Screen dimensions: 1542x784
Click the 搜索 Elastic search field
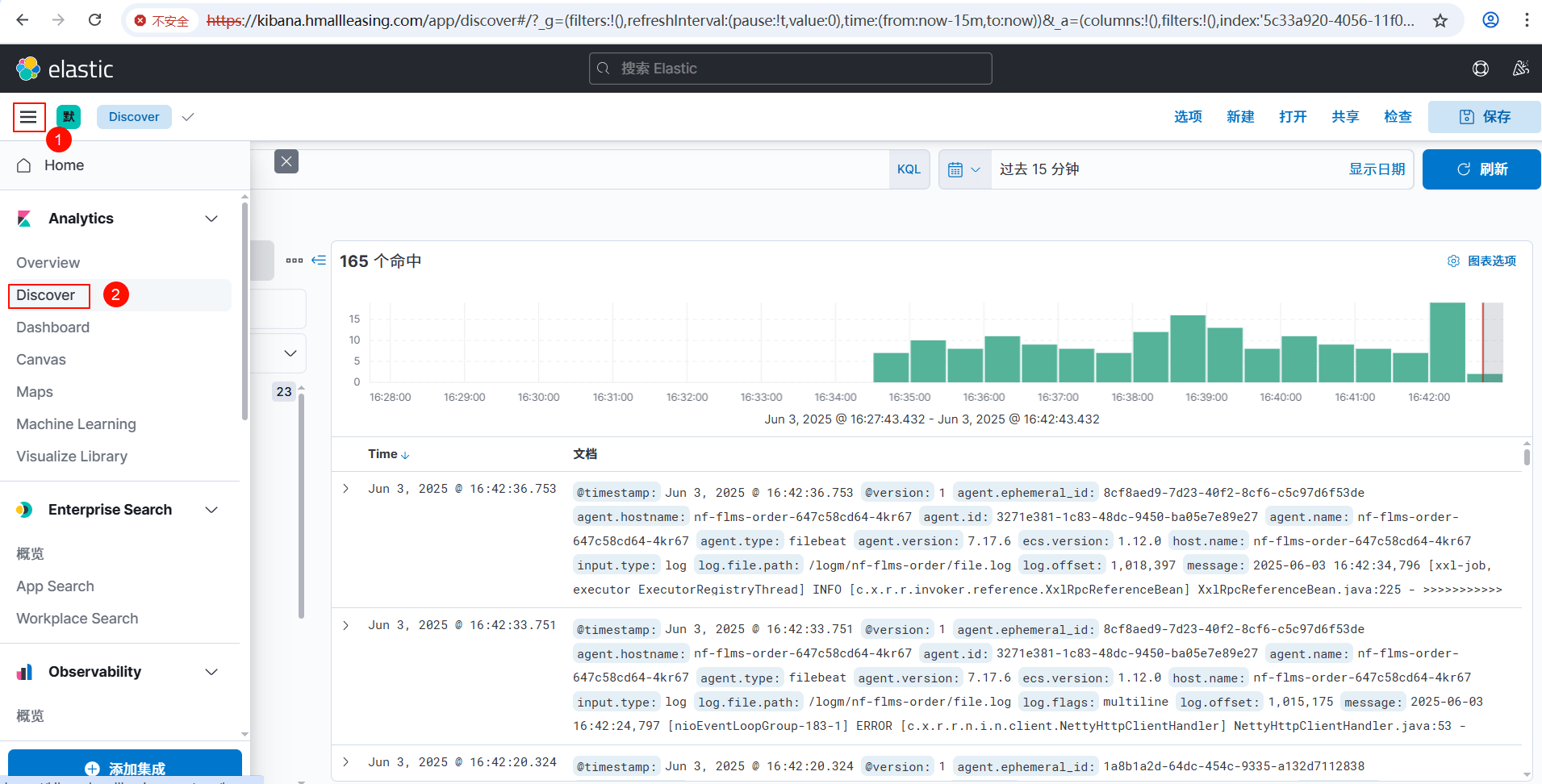pyautogui.click(x=790, y=69)
